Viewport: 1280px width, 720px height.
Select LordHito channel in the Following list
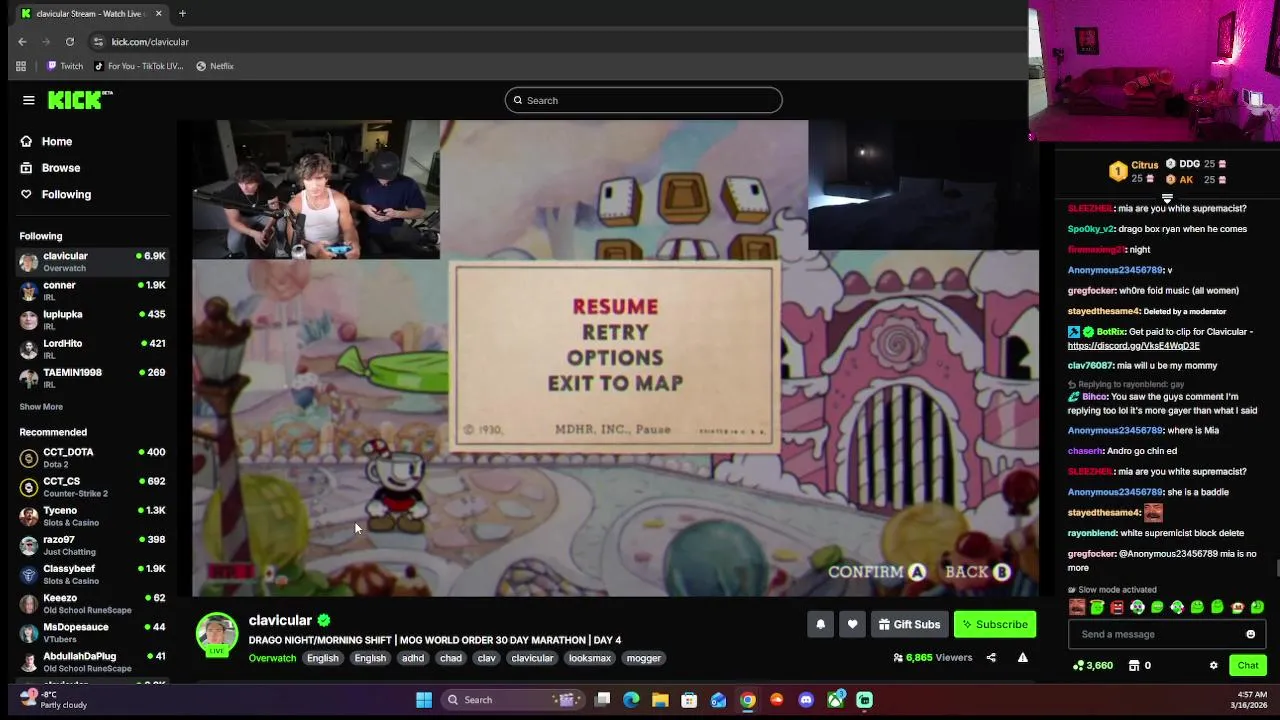(x=92, y=349)
